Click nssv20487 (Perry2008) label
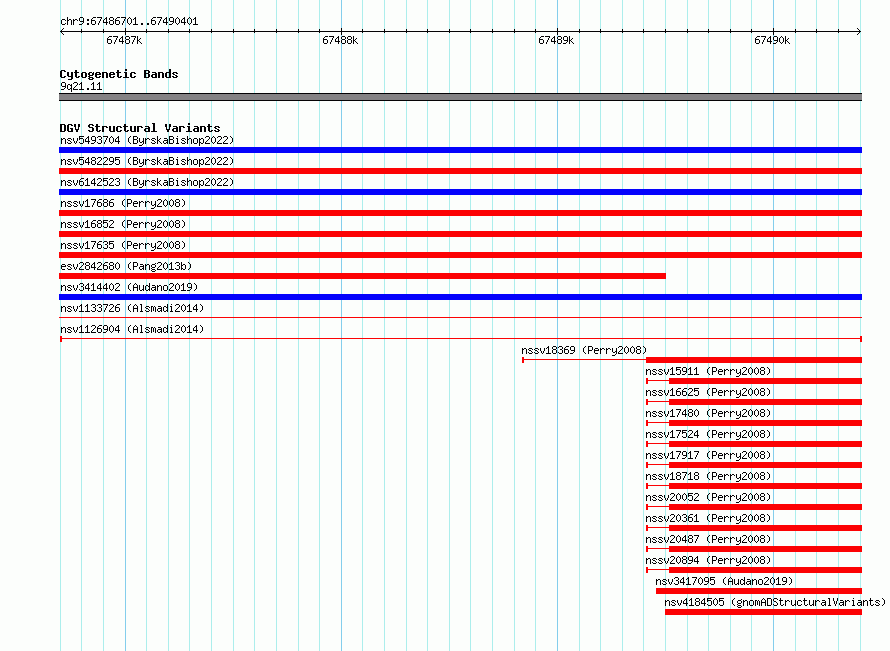 click(x=708, y=539)
